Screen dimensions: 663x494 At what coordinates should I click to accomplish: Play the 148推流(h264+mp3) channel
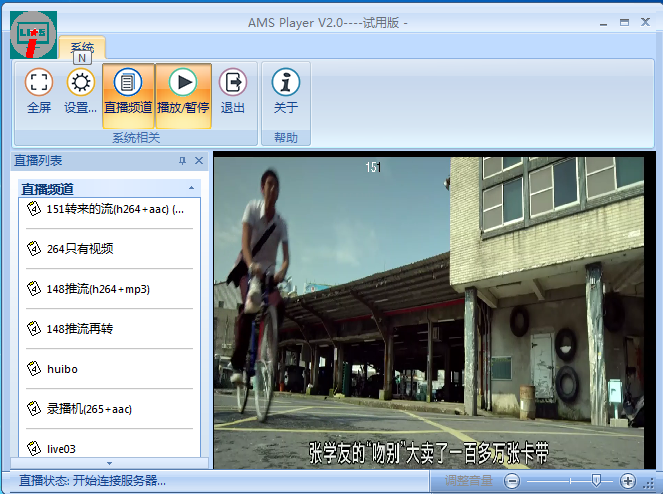tap(97, 289)
